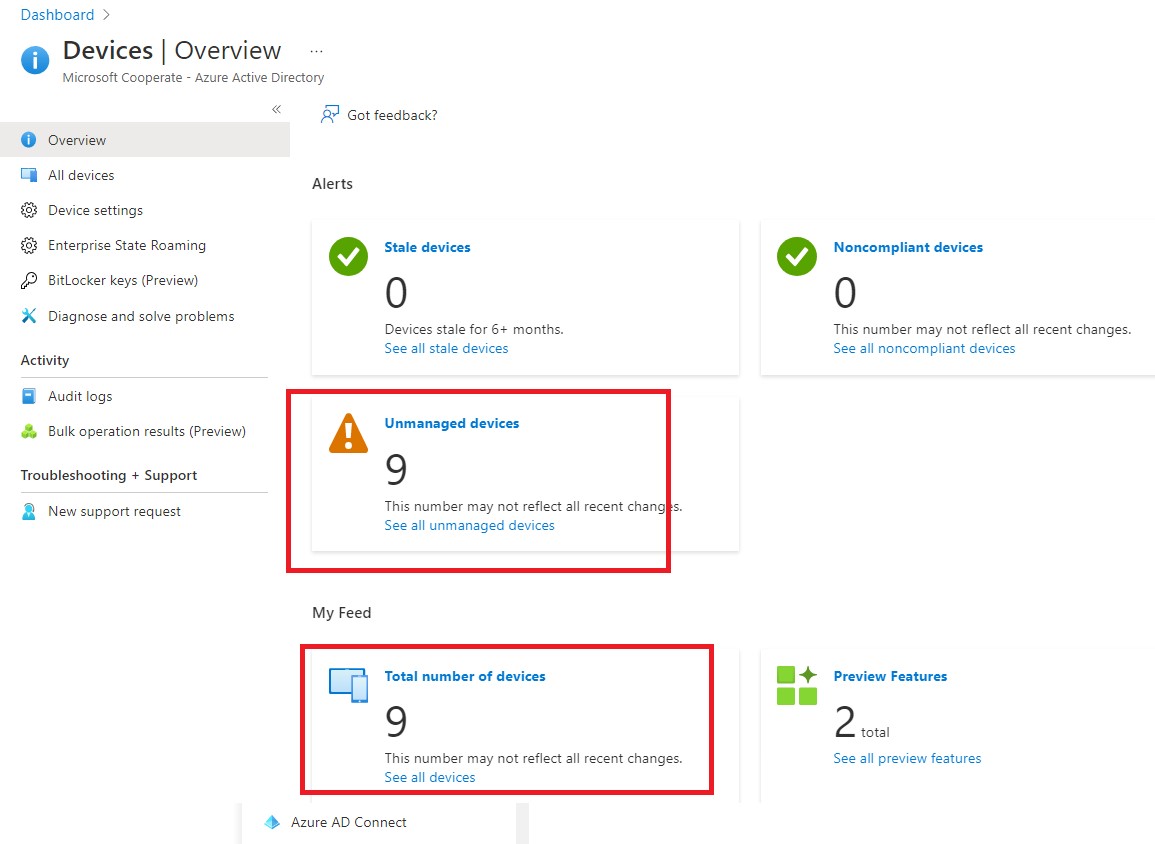1155x844 pixels.
Task: Click the Diagnose and solve problems wrench icon
Action: pos(29,316)
